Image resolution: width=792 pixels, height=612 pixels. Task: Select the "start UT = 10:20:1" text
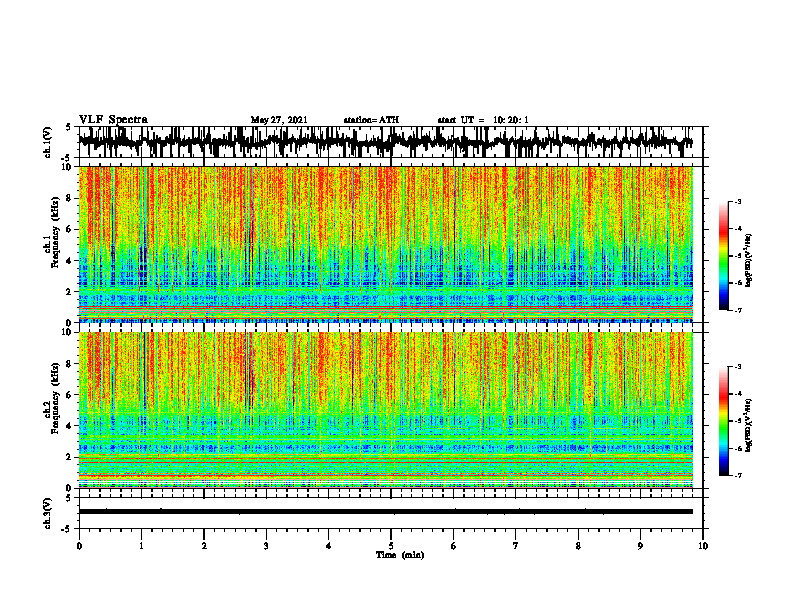coord(483,120)
